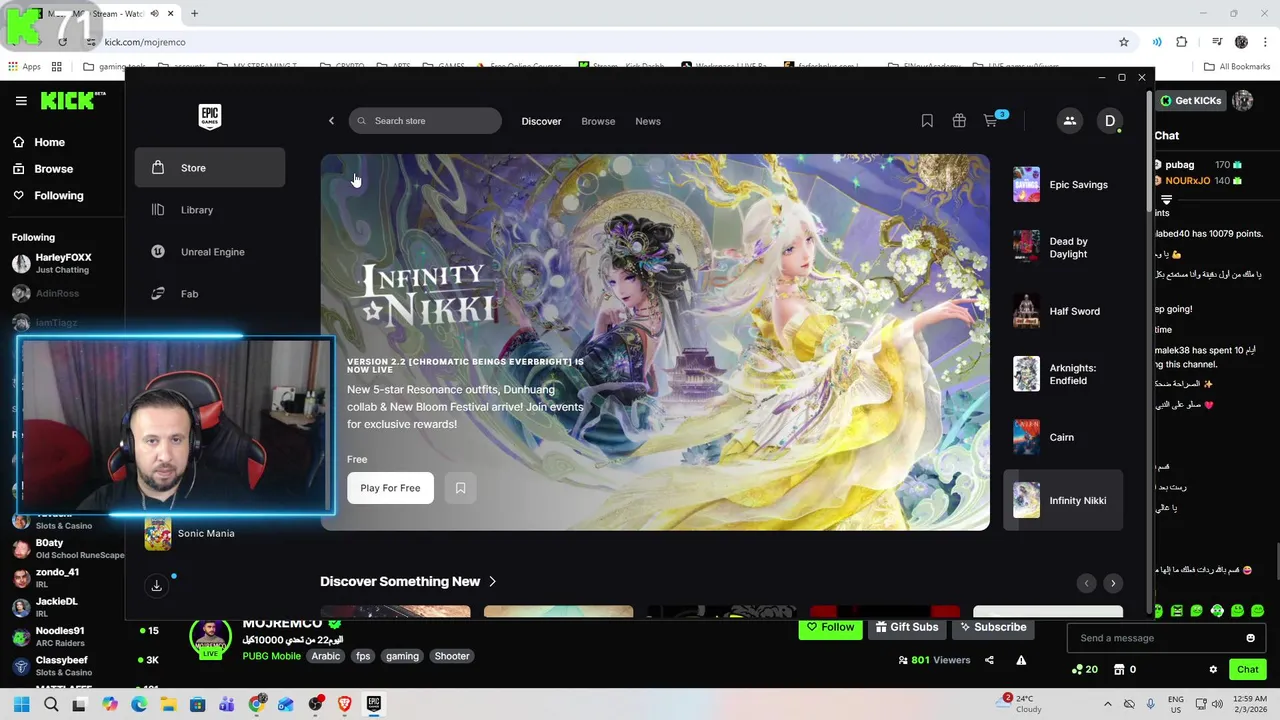Go to next Discover Something New page
Screen dimensions: 1280x720
pos(1113,583)
